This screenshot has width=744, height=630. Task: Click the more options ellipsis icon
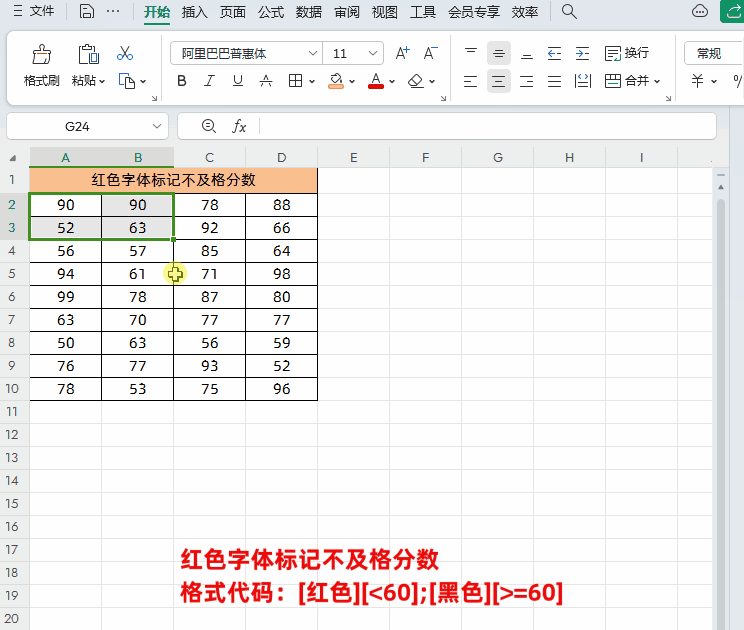(113, 11)
